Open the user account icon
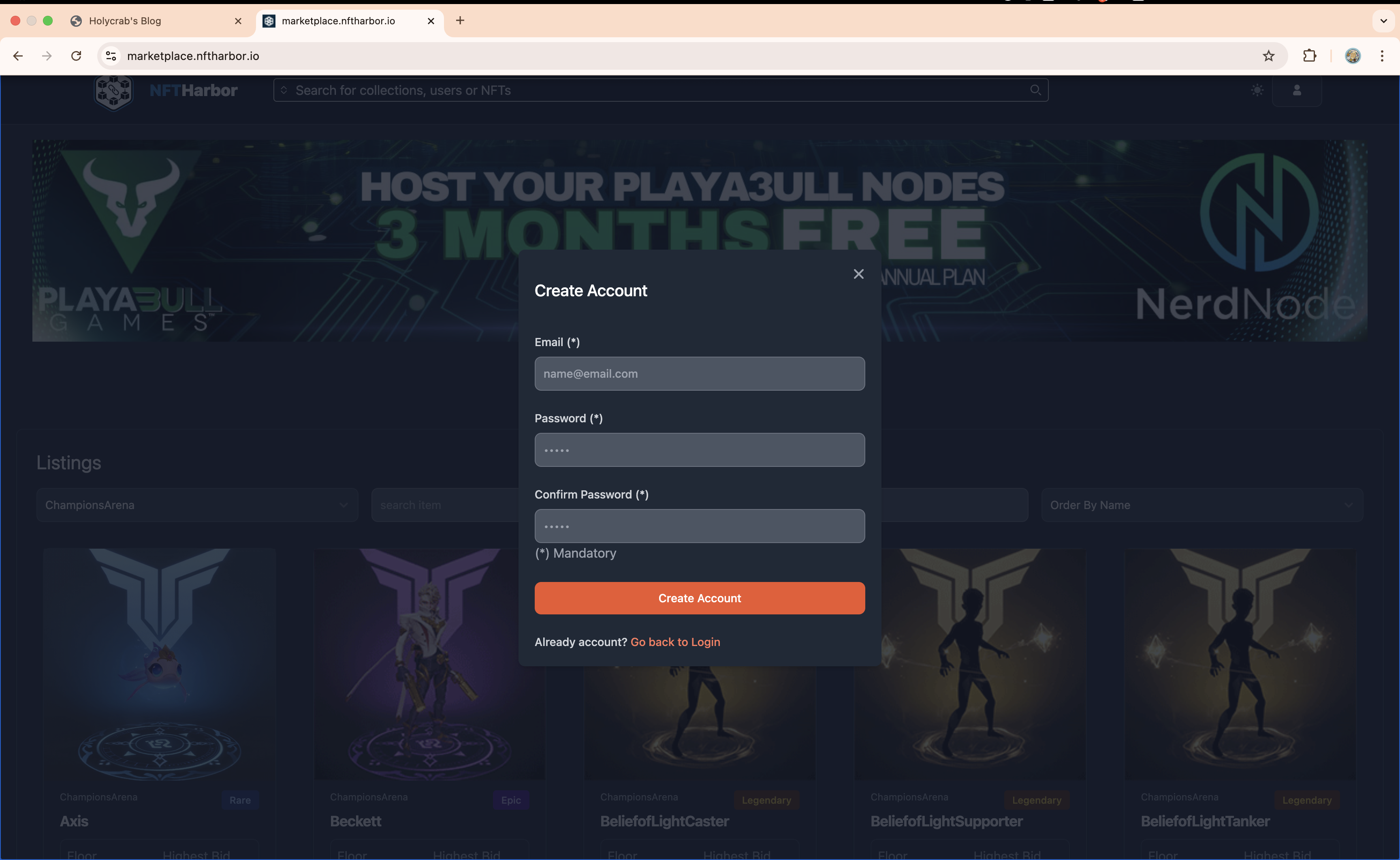1400x860 pixels. 1297,90
